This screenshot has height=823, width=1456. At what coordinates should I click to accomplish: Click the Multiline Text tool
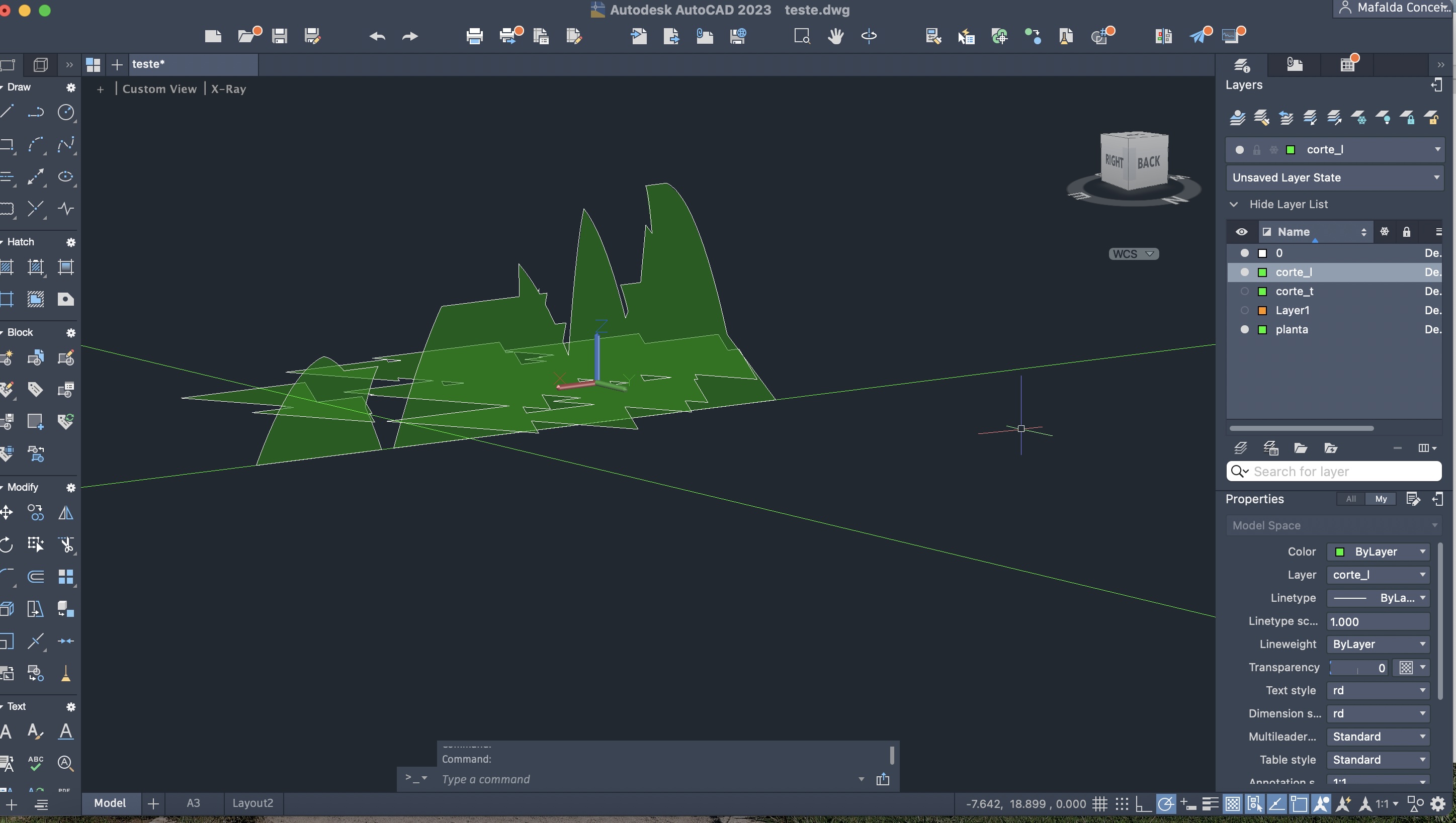(8, 731)
